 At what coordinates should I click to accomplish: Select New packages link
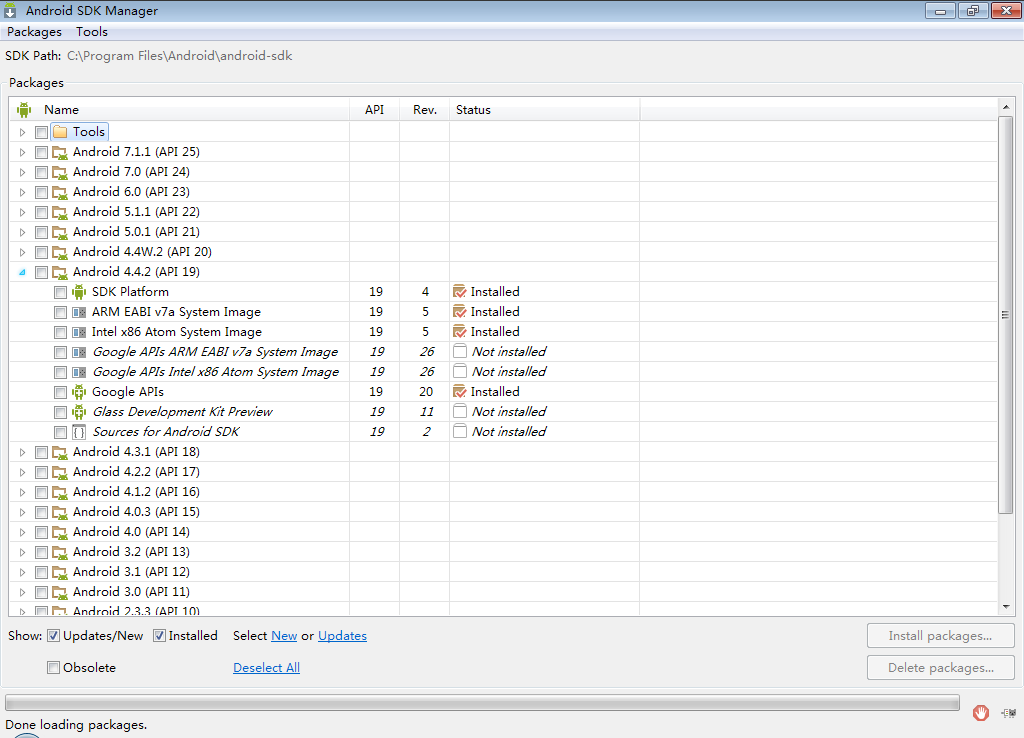click(284, 635)
